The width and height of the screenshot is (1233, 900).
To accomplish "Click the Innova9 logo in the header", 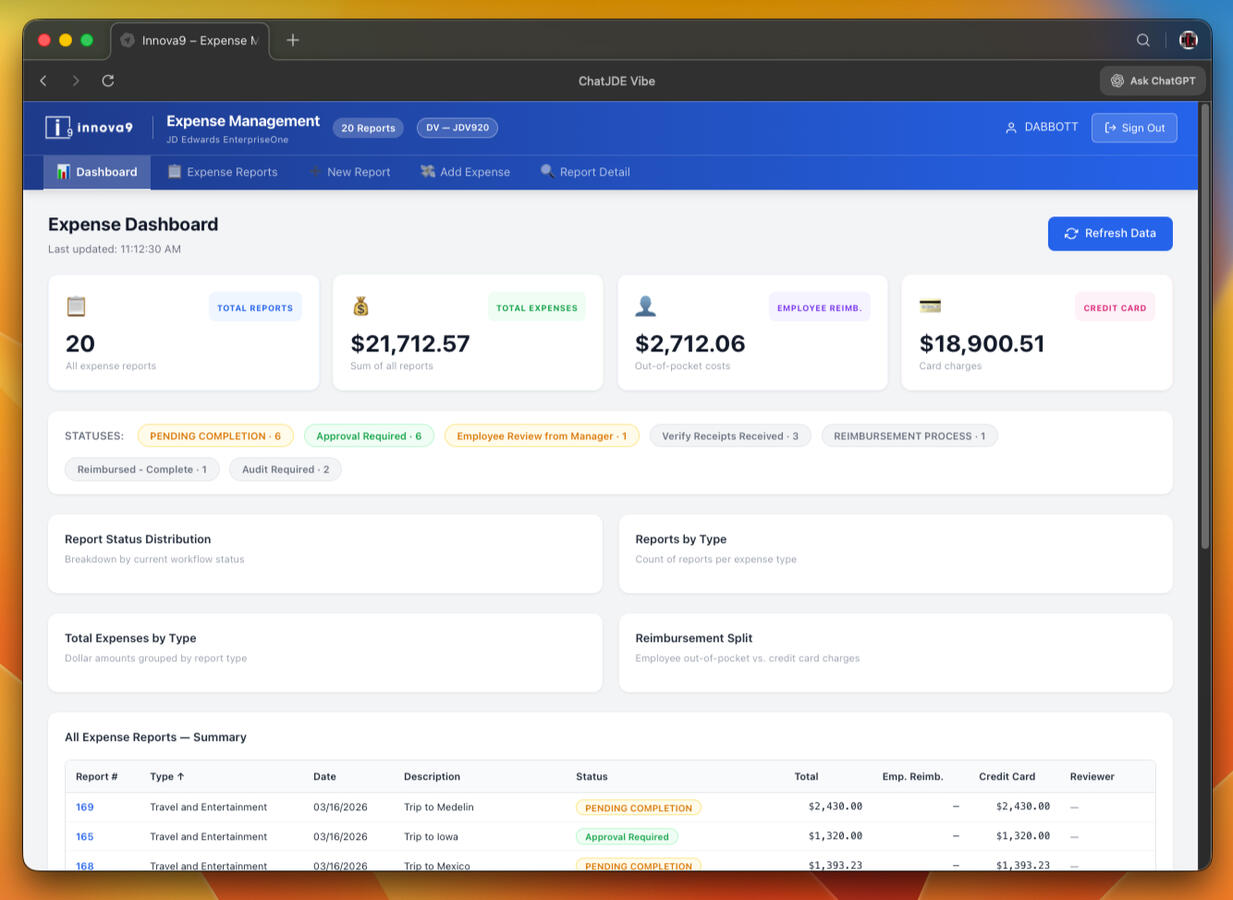I will pyautogui.click(x=89, y=127).
